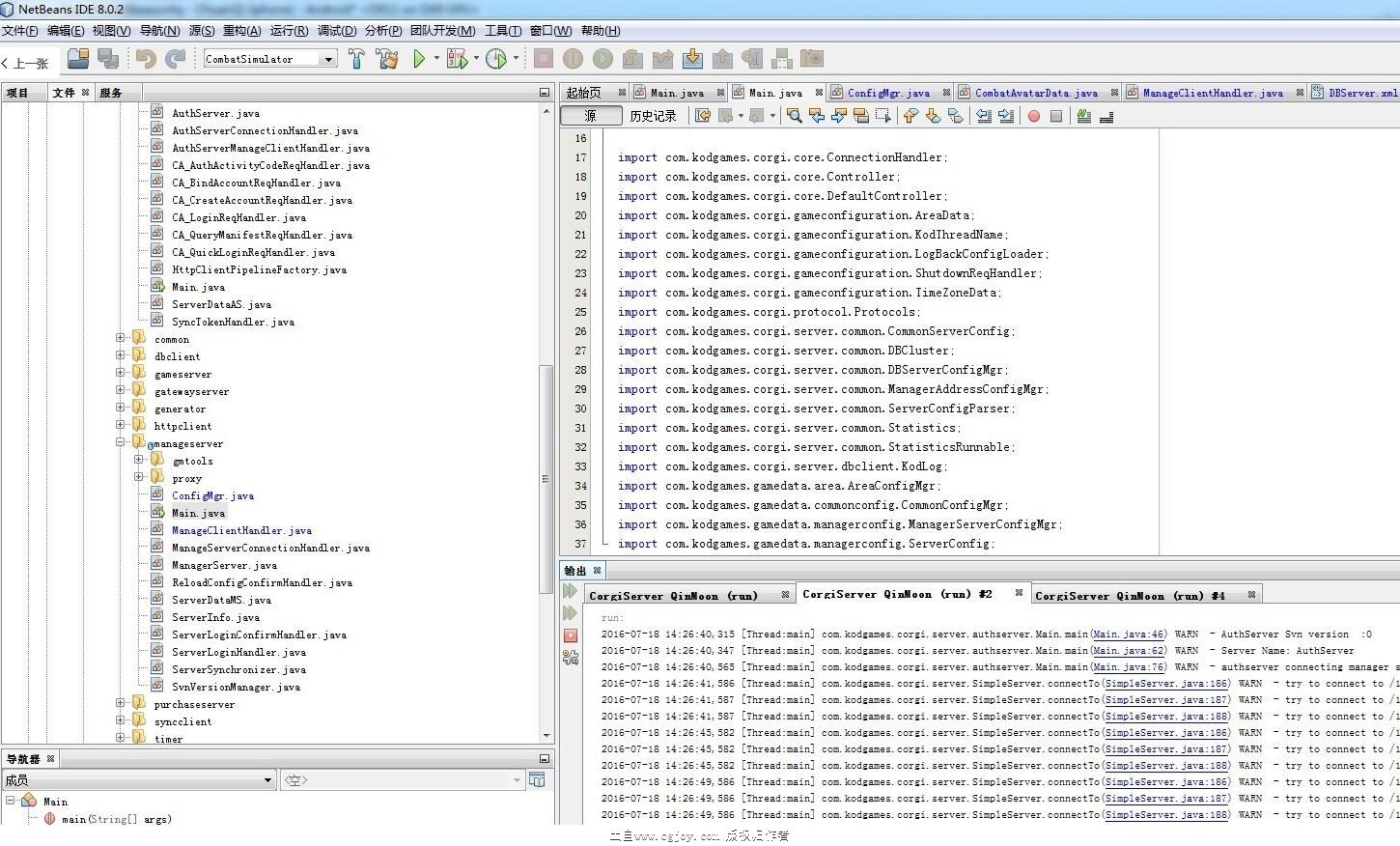
Task: Open the 重构(A) menu
Action: 241,31
